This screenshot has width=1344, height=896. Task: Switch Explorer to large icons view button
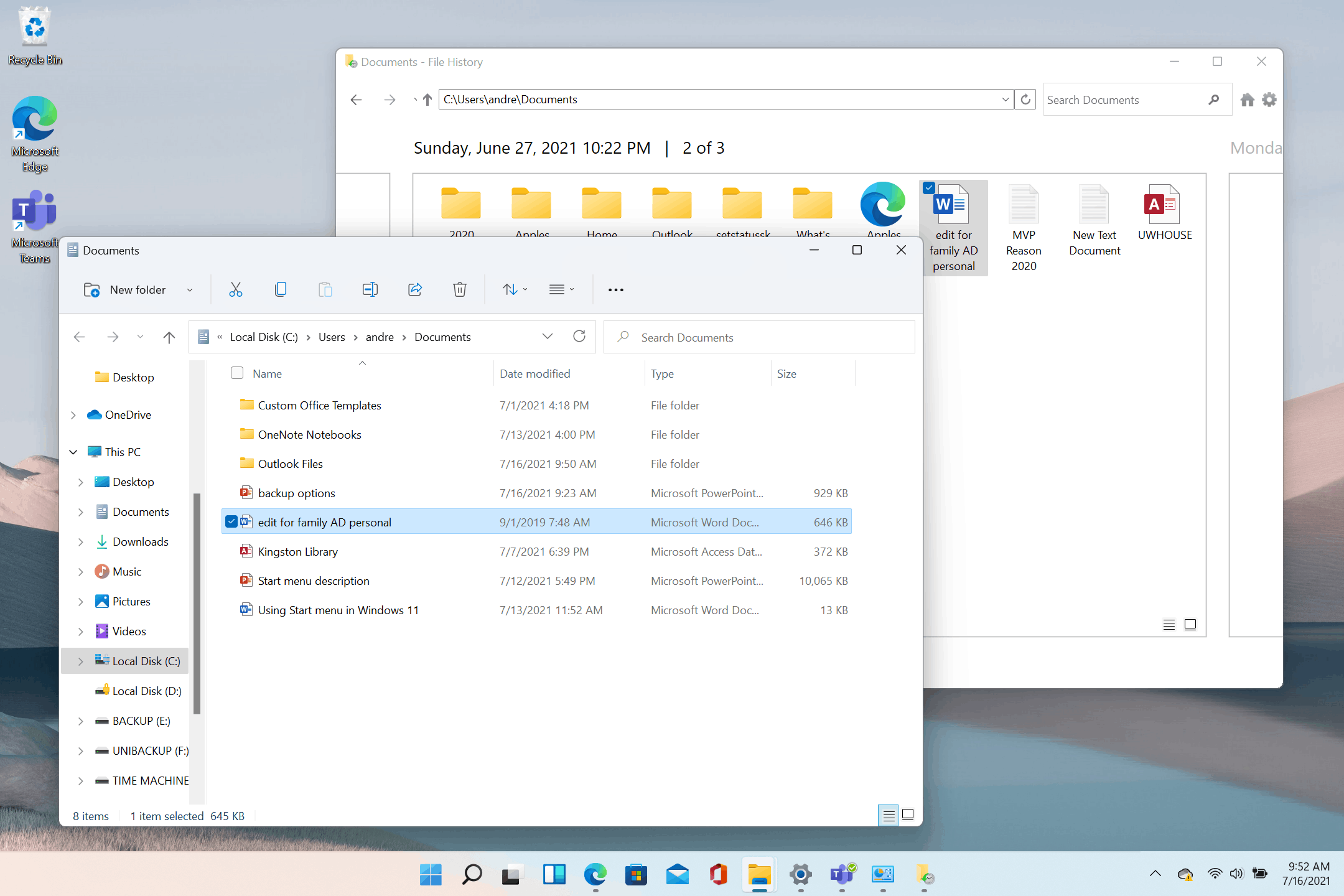point(908,815)
